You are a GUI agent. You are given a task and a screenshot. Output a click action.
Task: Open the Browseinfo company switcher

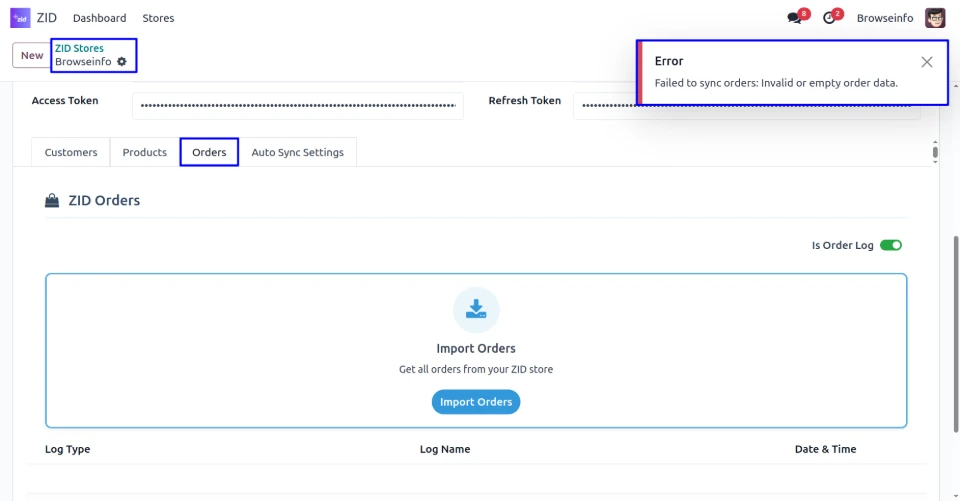click(884, 18)
